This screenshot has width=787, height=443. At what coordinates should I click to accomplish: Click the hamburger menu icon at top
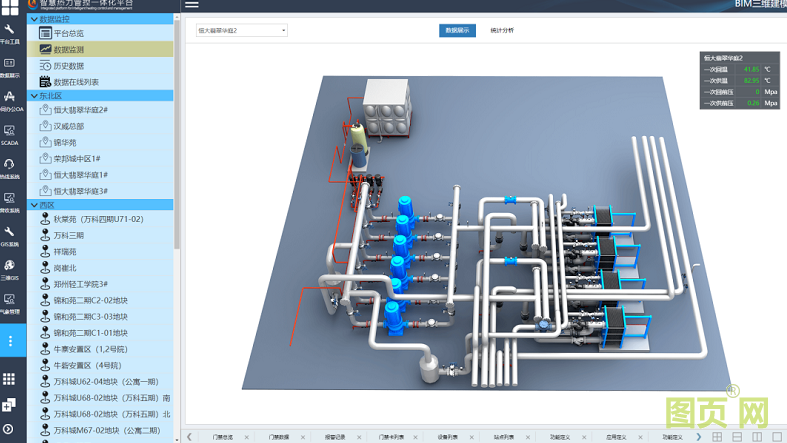coord(191,5)
